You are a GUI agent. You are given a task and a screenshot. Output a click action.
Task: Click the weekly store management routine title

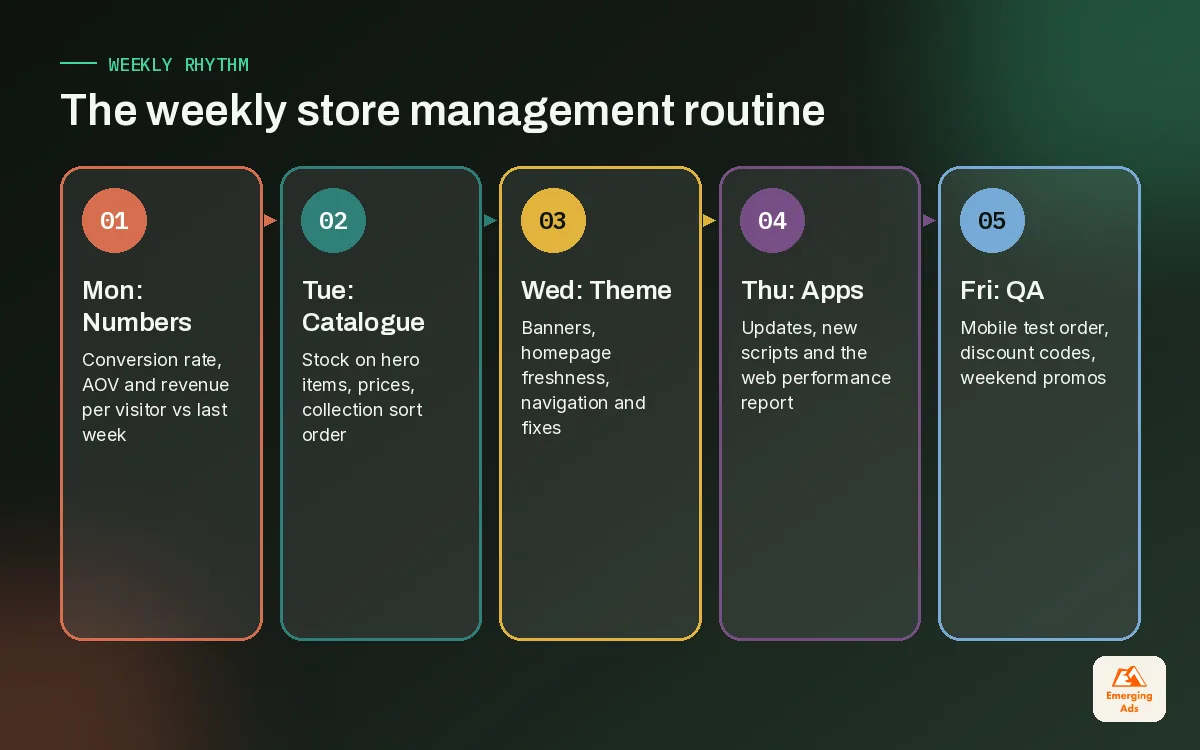443,110
